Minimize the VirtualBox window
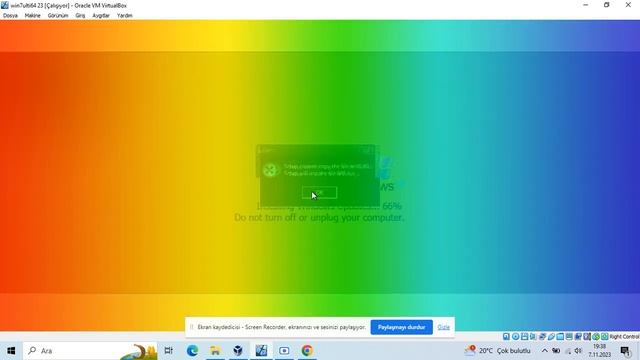Viewport: 640px width, 360px height. tap(586, 5)
